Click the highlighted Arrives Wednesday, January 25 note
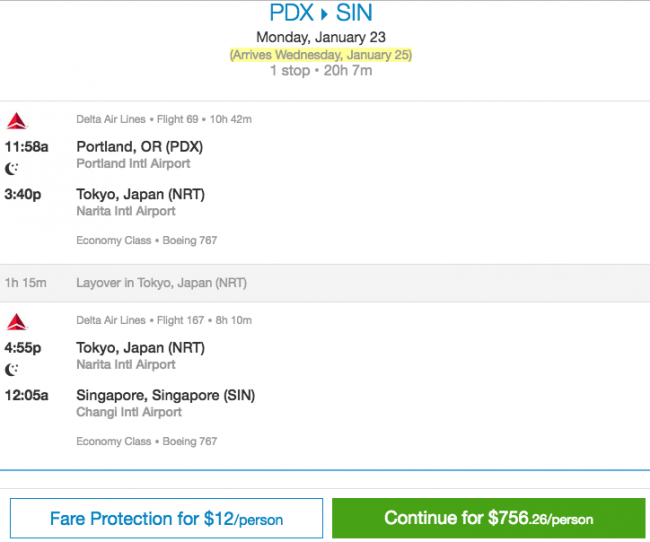 click(x=321, y=55)
